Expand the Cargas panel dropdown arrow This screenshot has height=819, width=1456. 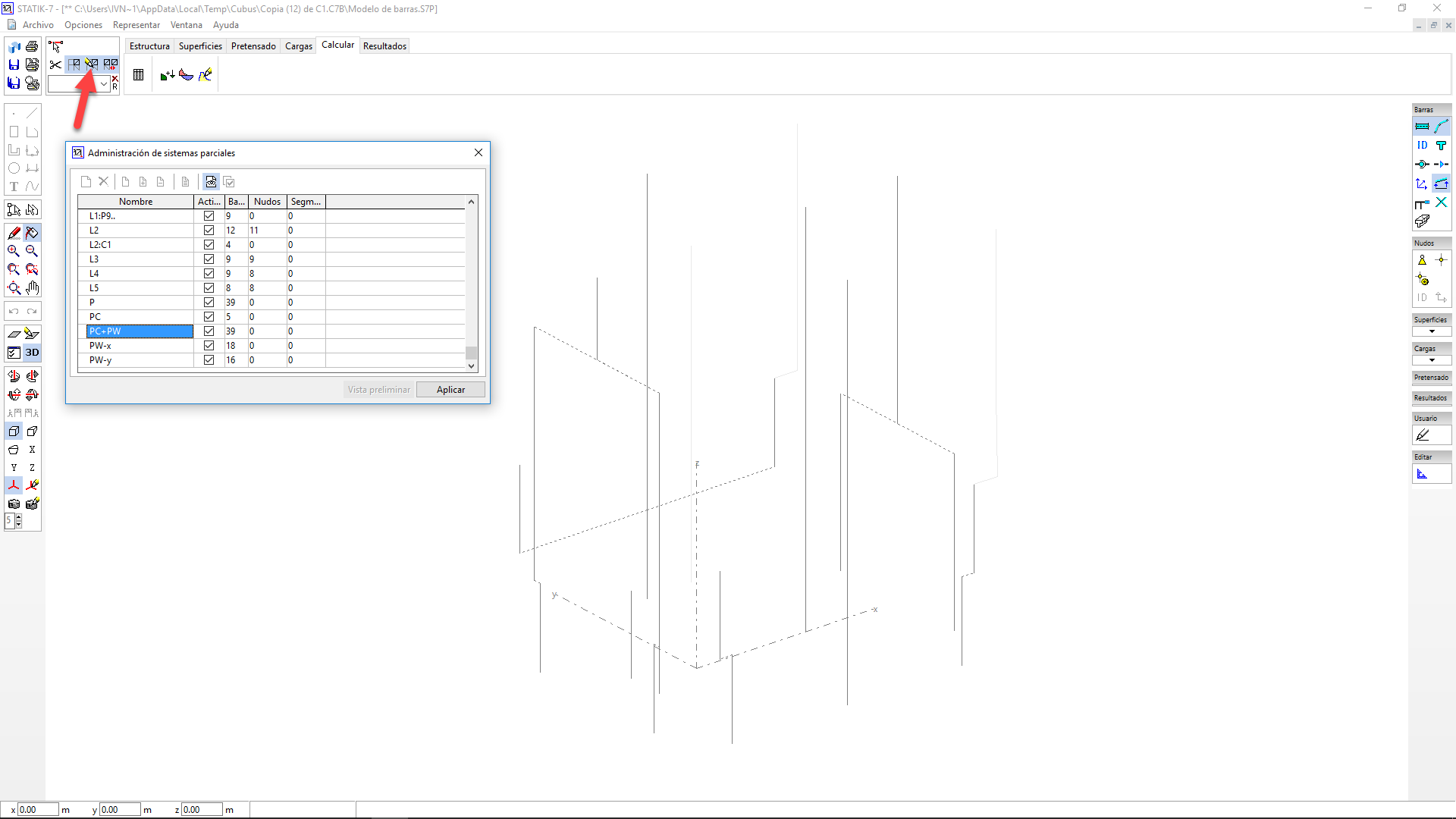[1432, 360]
